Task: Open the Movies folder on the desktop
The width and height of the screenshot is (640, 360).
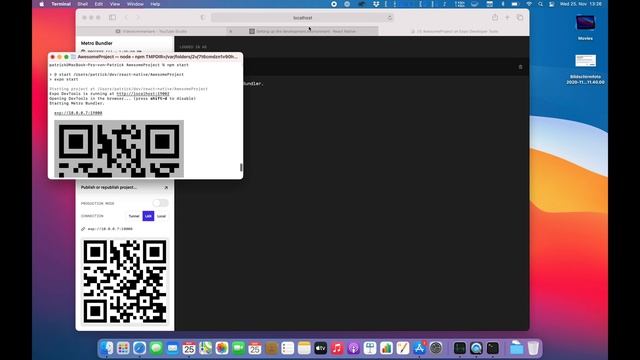Action: [585, 27]
